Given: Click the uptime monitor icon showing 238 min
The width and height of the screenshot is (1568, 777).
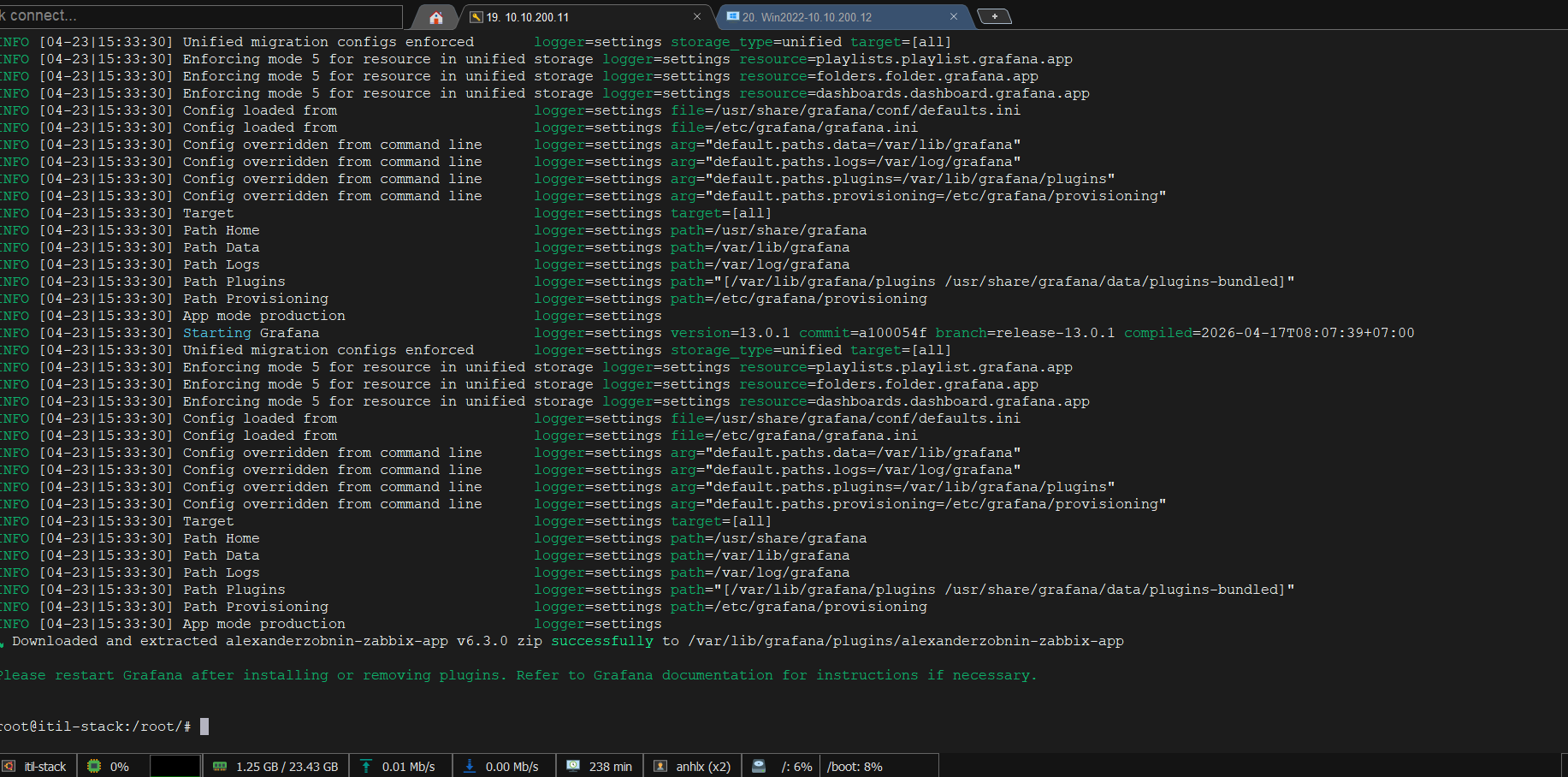Looking at the screenshot, I should coord(573,767).
